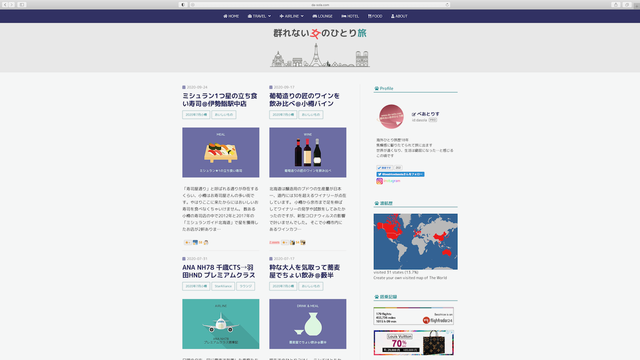Click the privacy shield icon beside address bar
This screenshot has width=640, height=360.
click(x=183, y=4)
